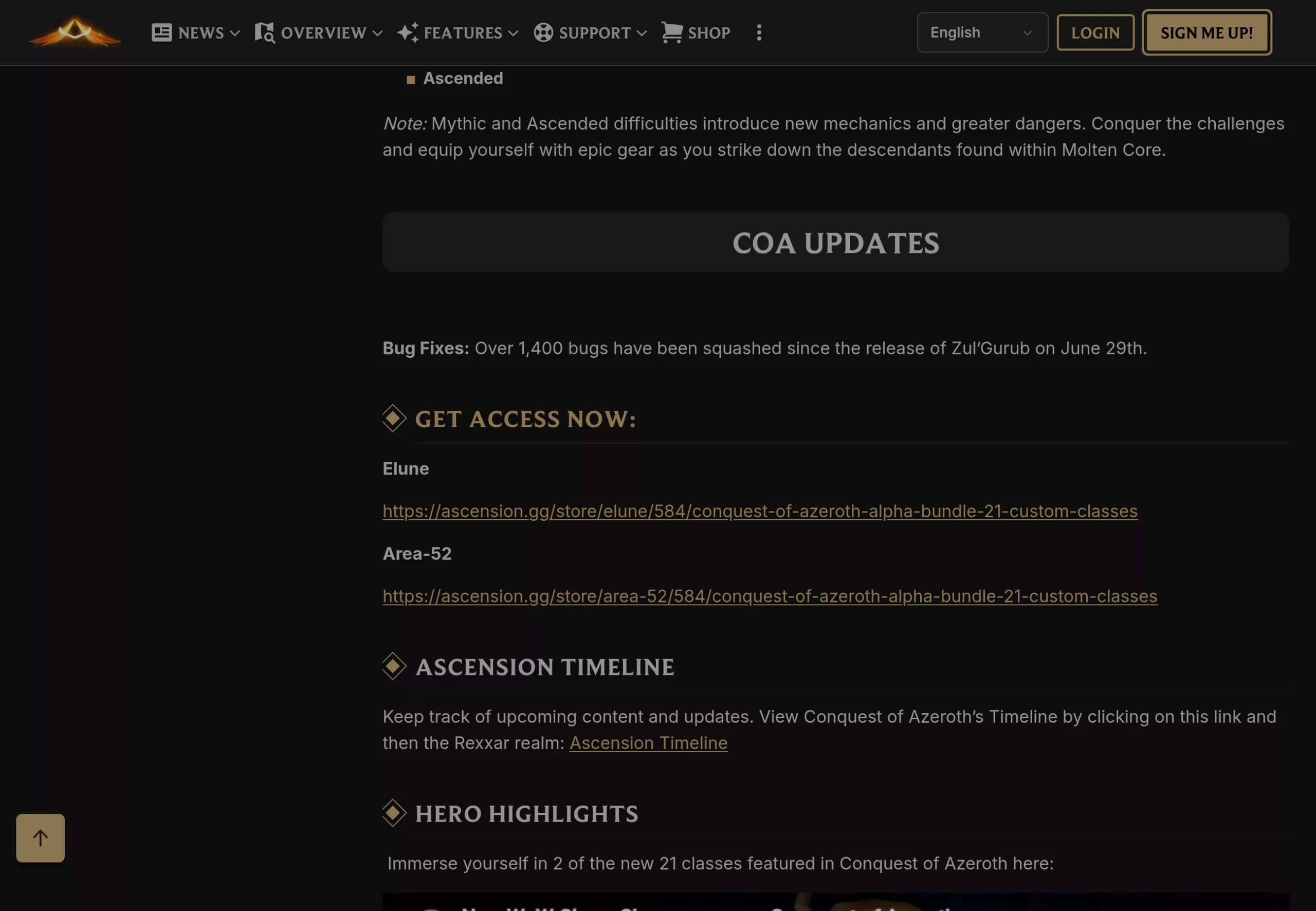
Task: Click the Ascension Timeline heading text
Action: point(545,667)
